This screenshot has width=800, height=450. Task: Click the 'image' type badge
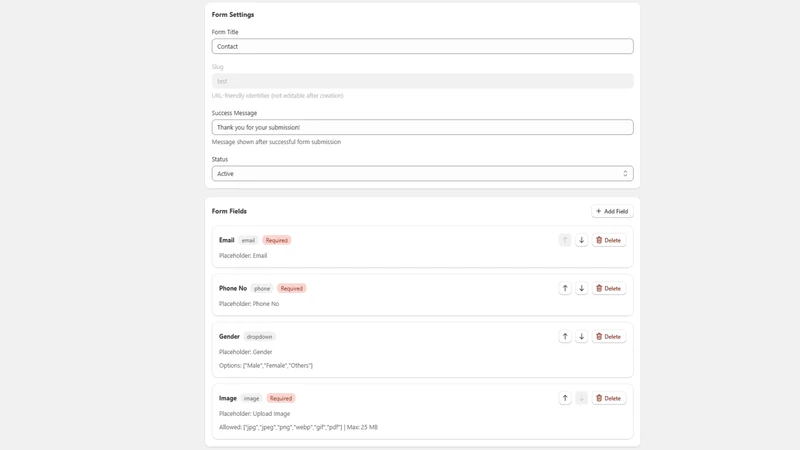[251, 398]
